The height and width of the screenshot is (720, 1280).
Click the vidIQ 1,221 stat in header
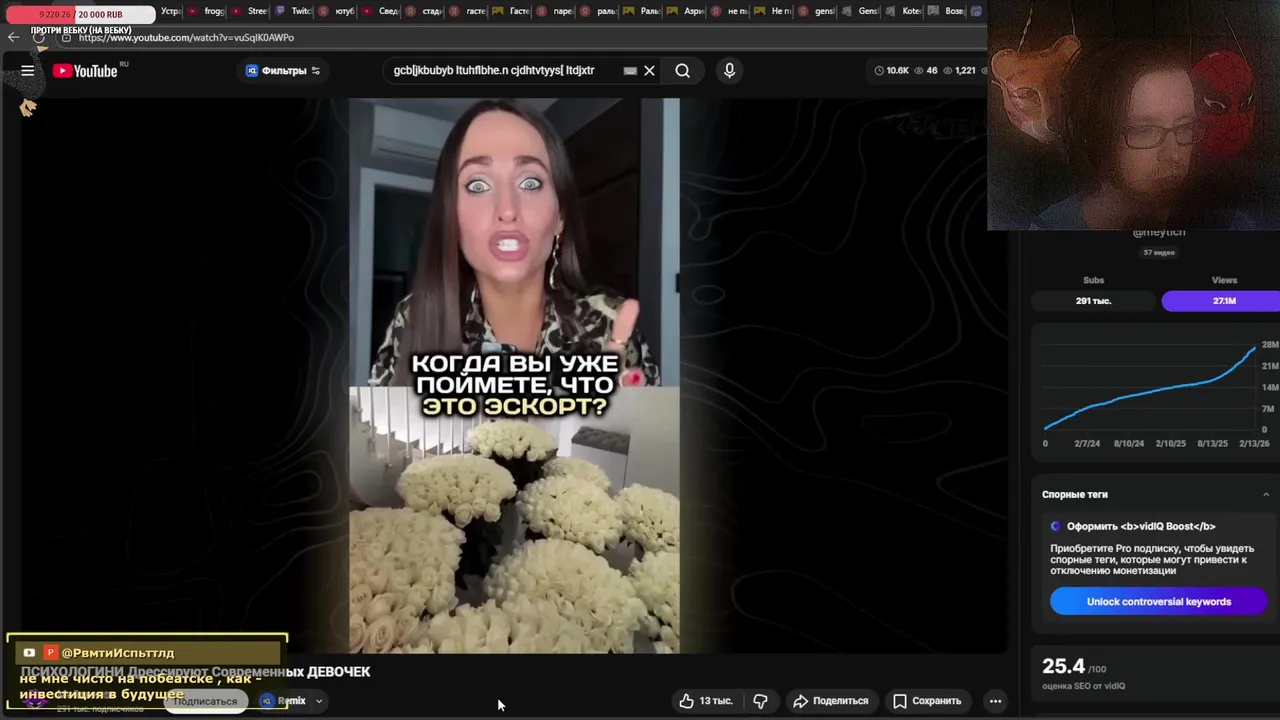959,71
